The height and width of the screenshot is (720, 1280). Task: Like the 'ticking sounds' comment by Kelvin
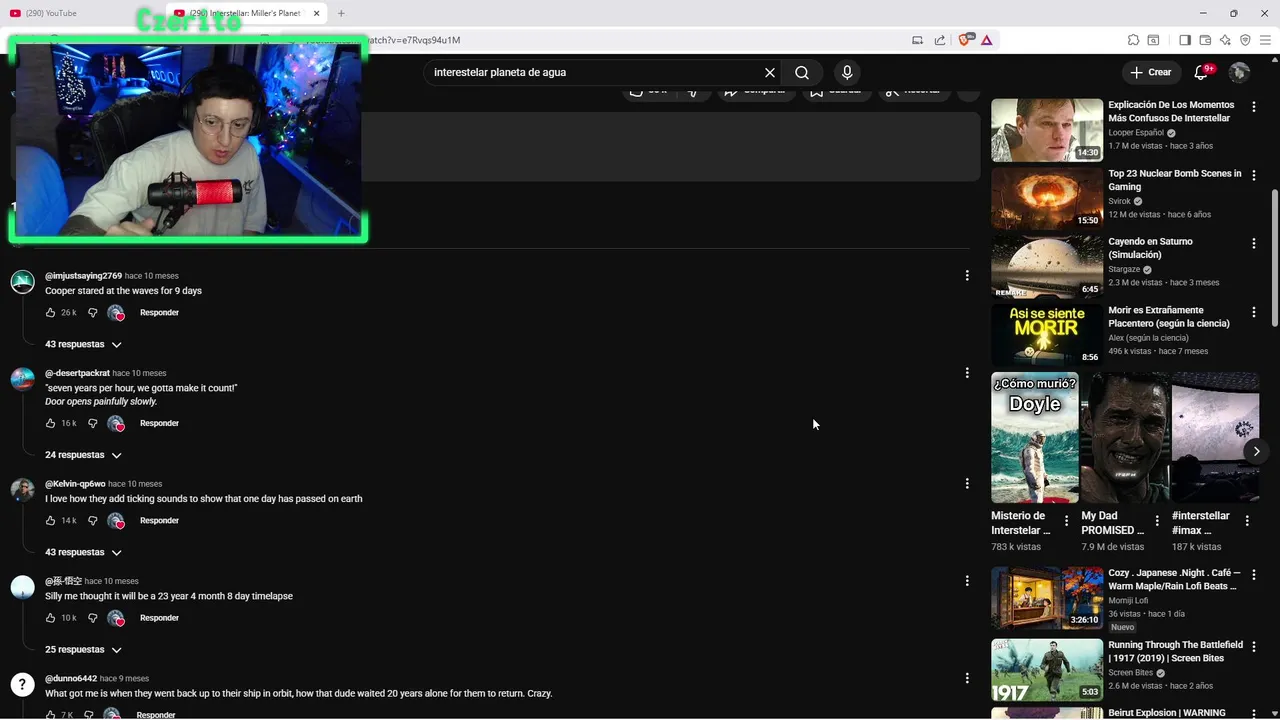point(50,521)
